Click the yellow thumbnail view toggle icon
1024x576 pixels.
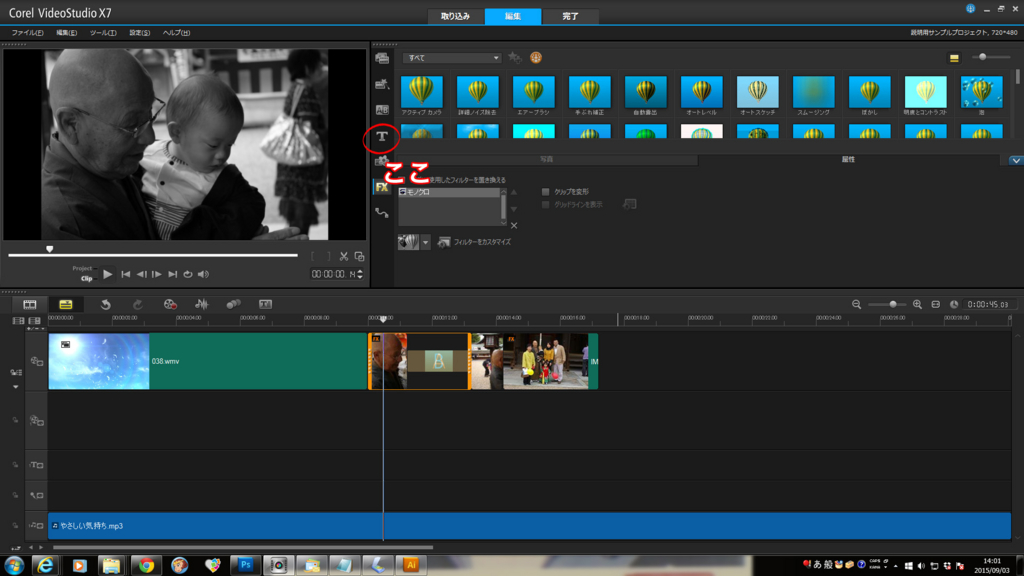click(x=954, y=58)
